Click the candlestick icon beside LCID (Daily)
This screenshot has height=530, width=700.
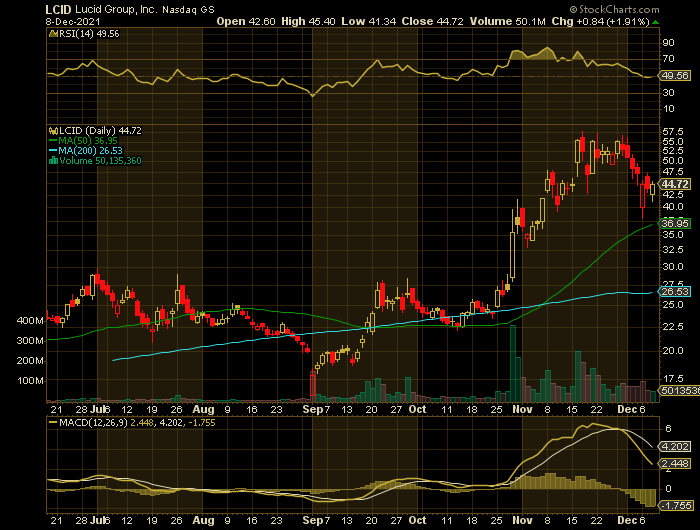[x=53, y=131]
